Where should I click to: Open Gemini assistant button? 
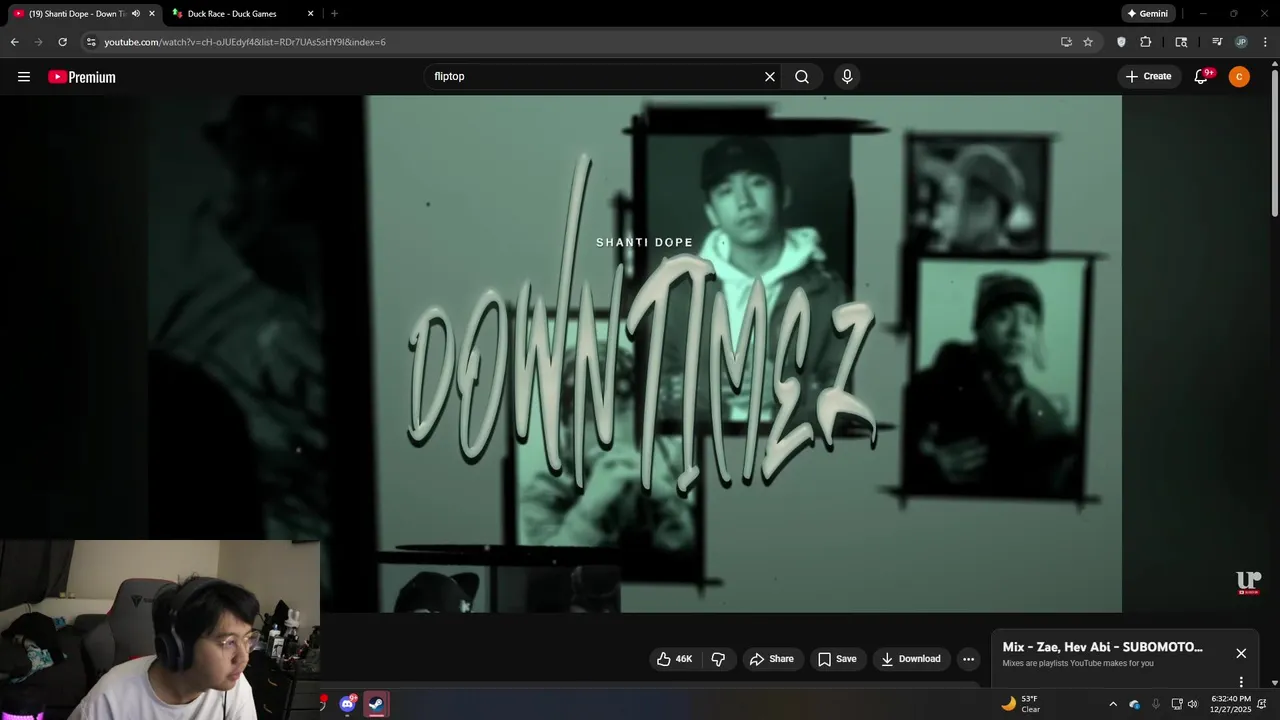tap(1148, 14)
